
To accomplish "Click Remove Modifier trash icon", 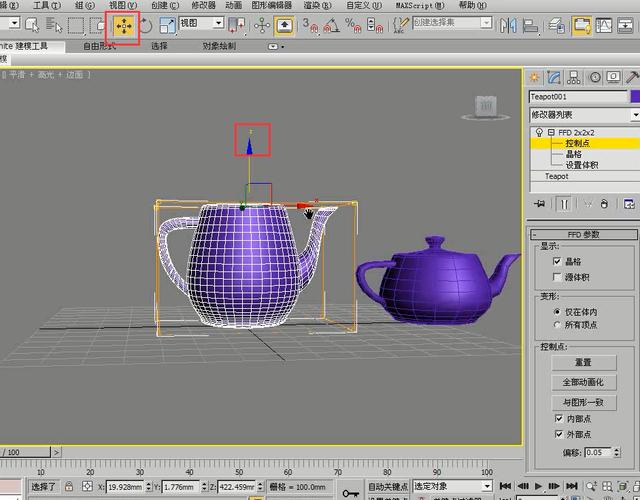I will pos(604,203).
